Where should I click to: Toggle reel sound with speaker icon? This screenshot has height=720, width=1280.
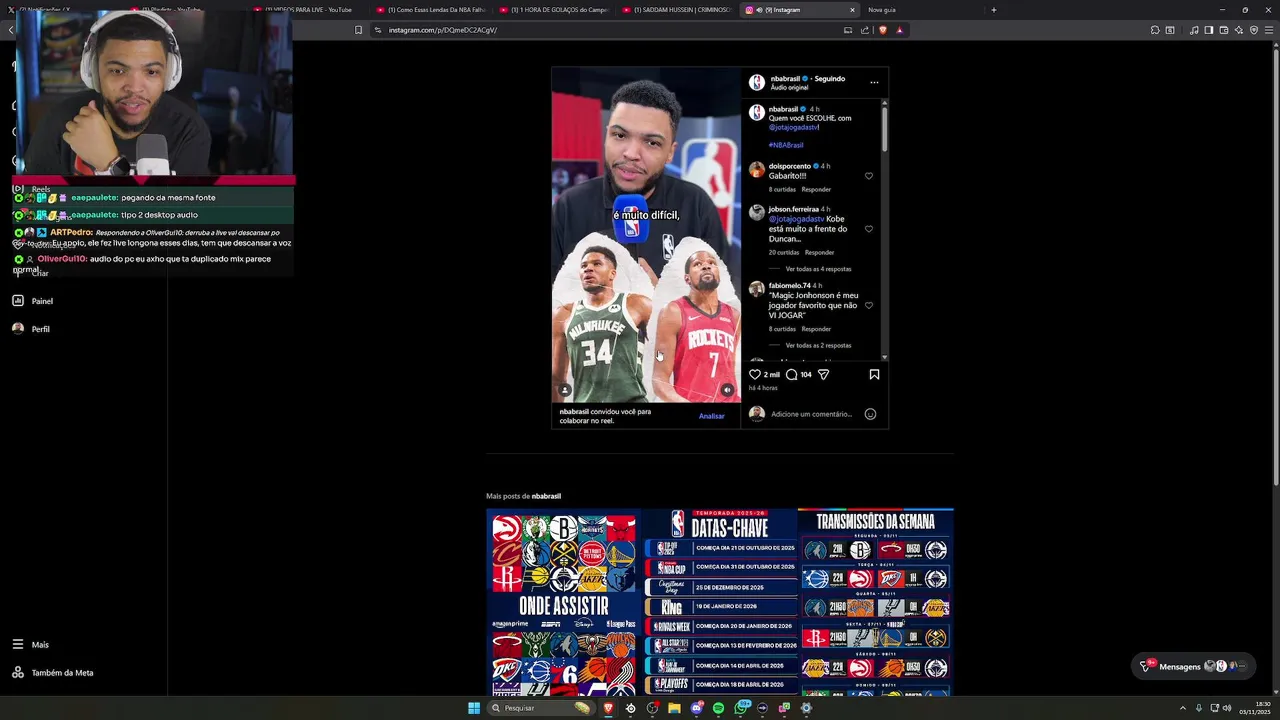[727, 390]
